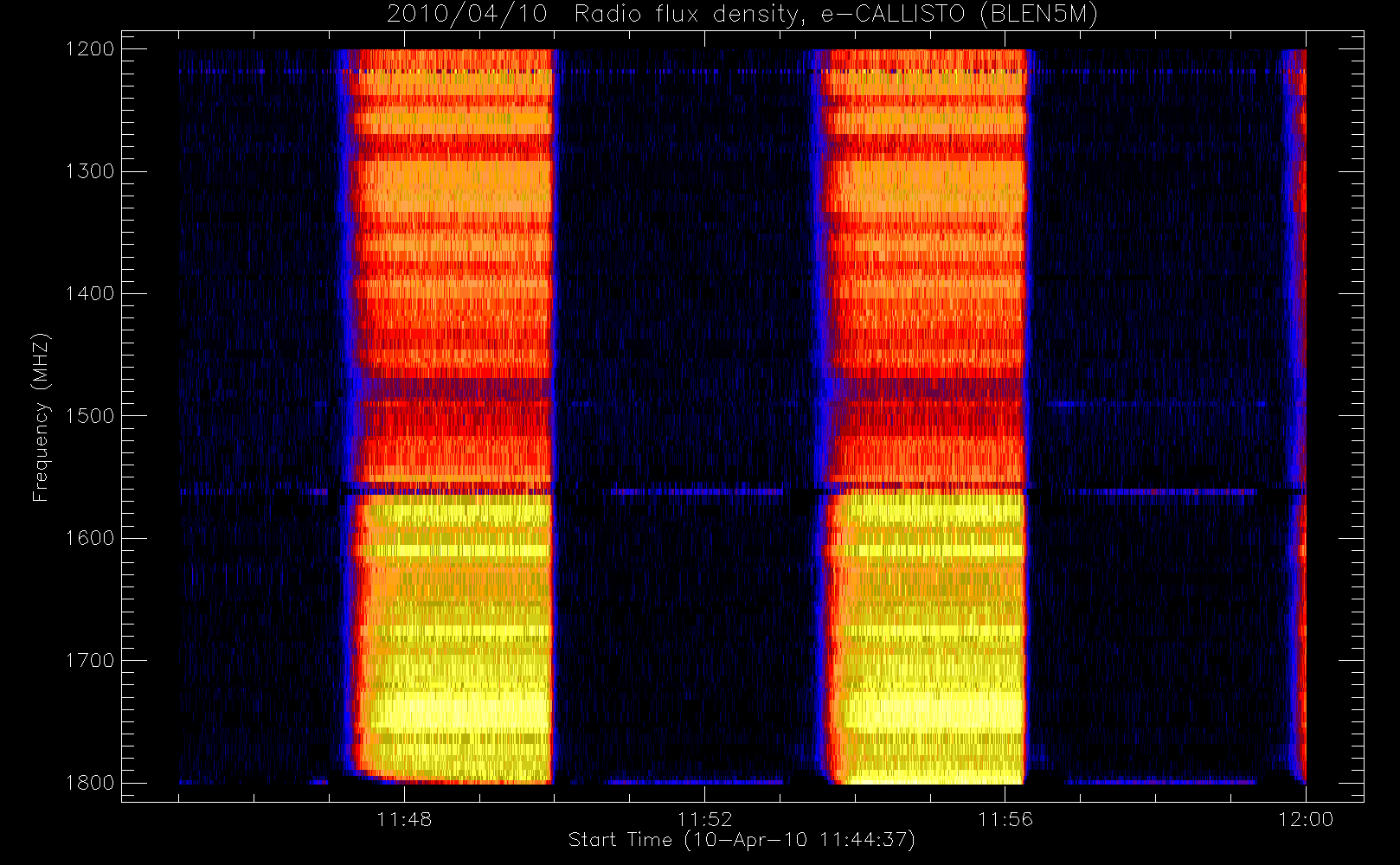Click the plot title text 'Radio flux density, e-CALLISTO (BLEN5M)'
1400x865 pixels.
[x=836, y=15]
